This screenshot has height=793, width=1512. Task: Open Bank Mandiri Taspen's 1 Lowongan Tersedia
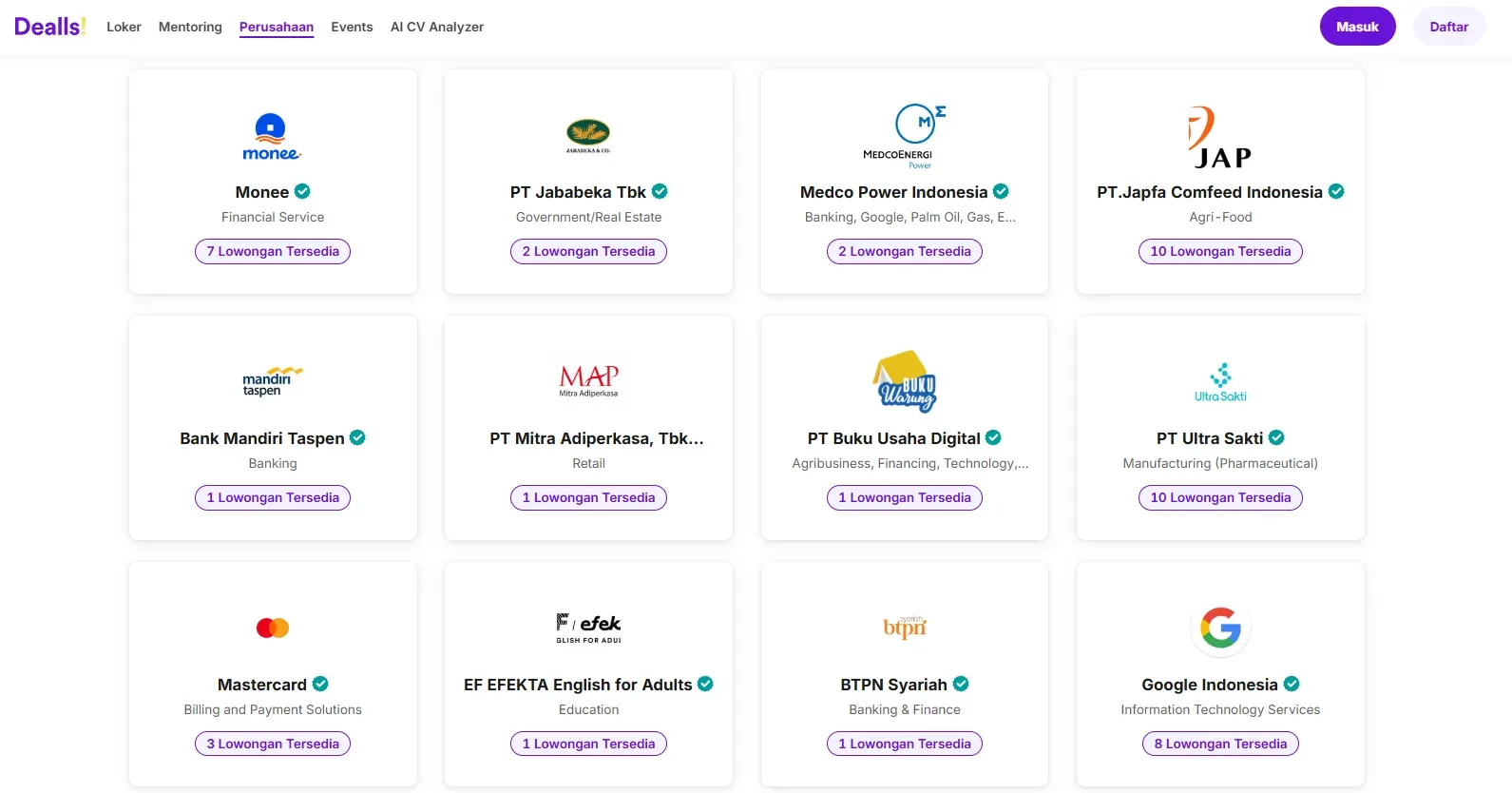point(273,497)
